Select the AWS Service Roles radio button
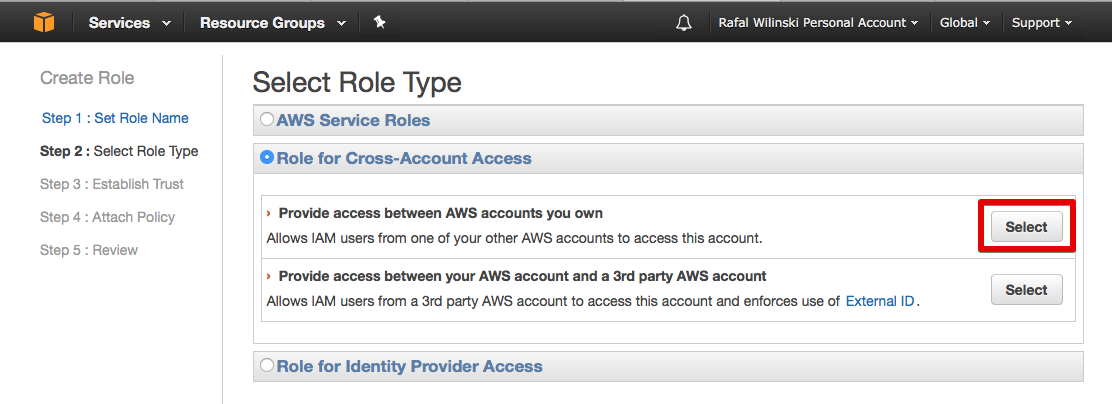The height and width of the screenshot is (404, 1112). [x=267, y=120]
